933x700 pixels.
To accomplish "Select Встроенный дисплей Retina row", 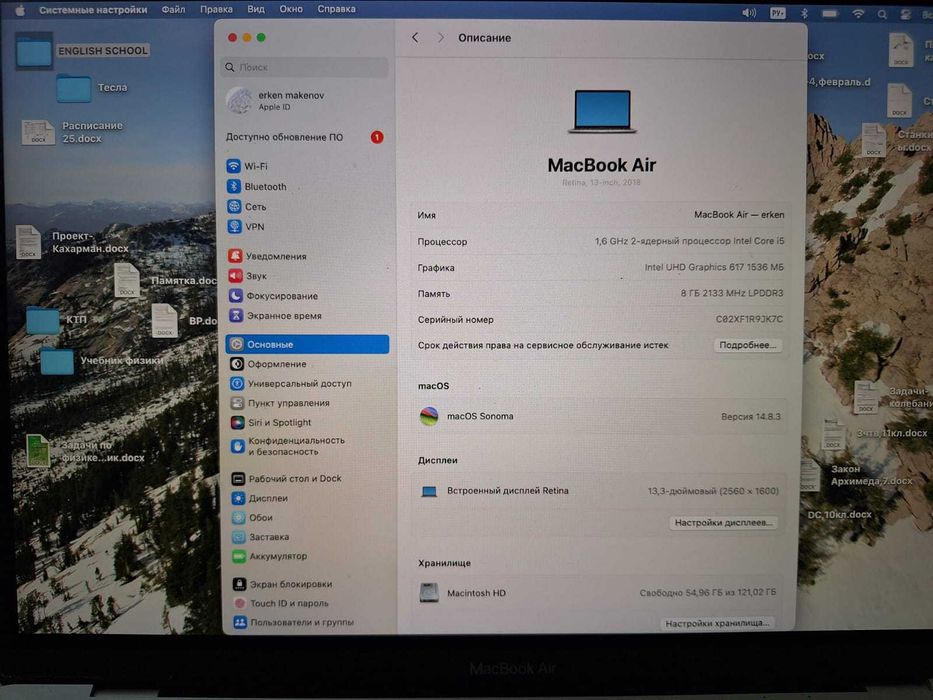I will click(x=600, y=491).
